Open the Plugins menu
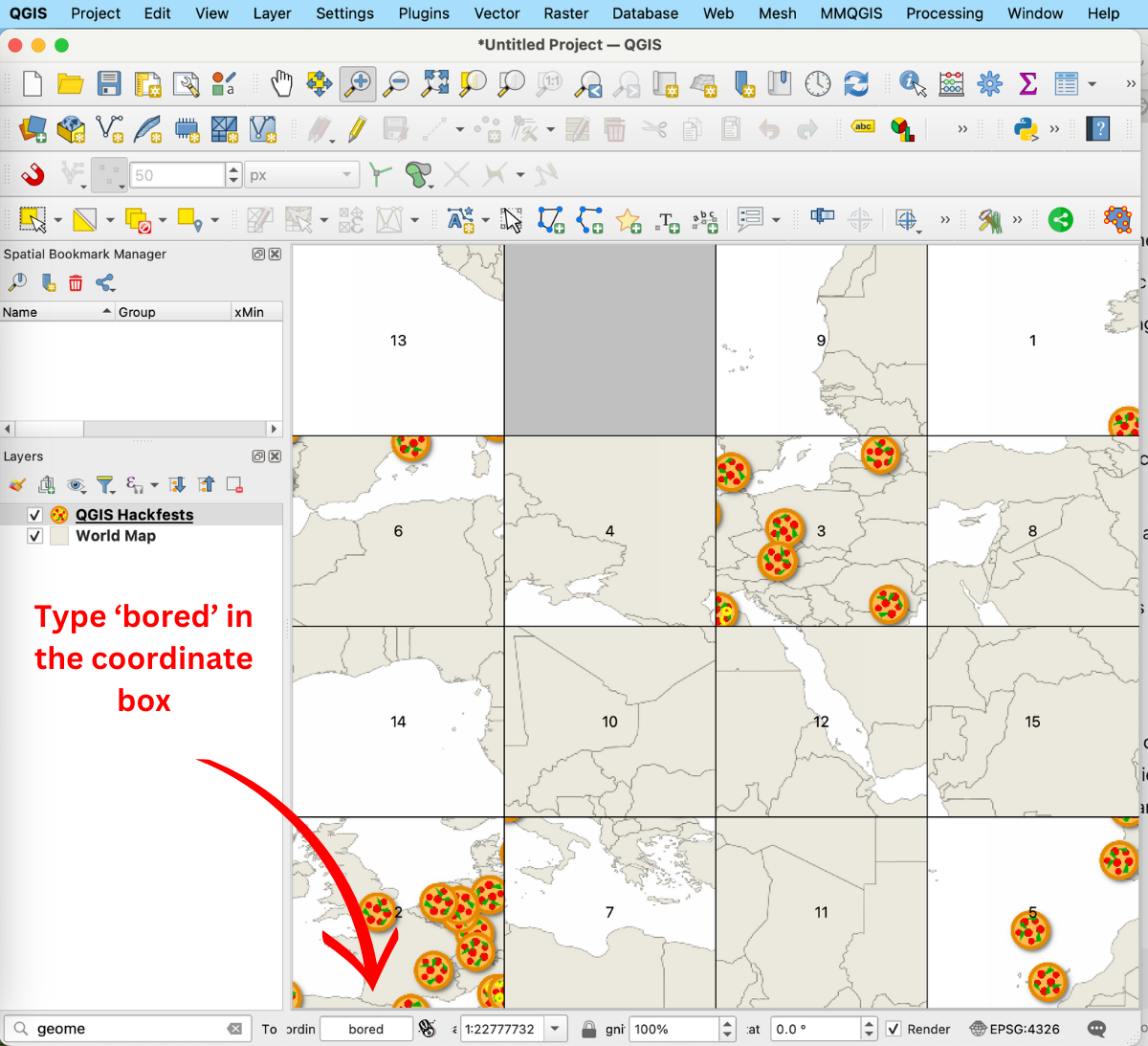Screen dimensions: 1148x1046 coord(424,13)
